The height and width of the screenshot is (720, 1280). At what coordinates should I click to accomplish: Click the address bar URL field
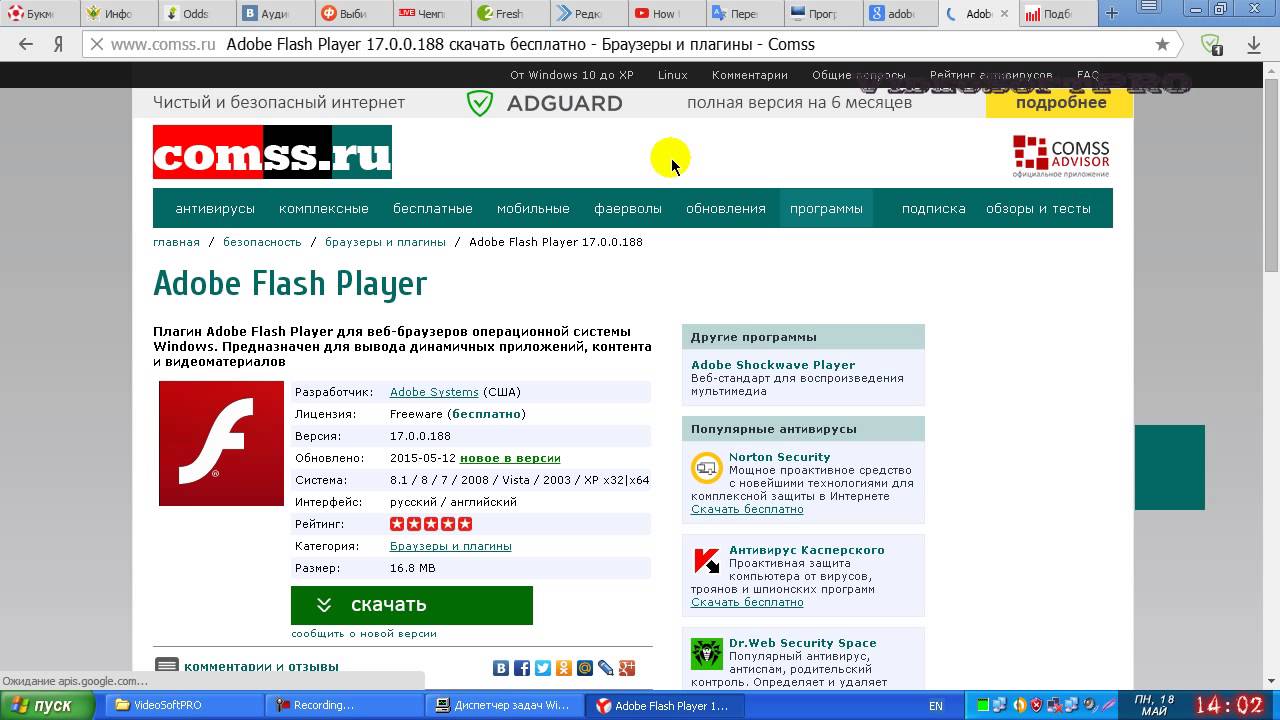click(x=630, y=44)
